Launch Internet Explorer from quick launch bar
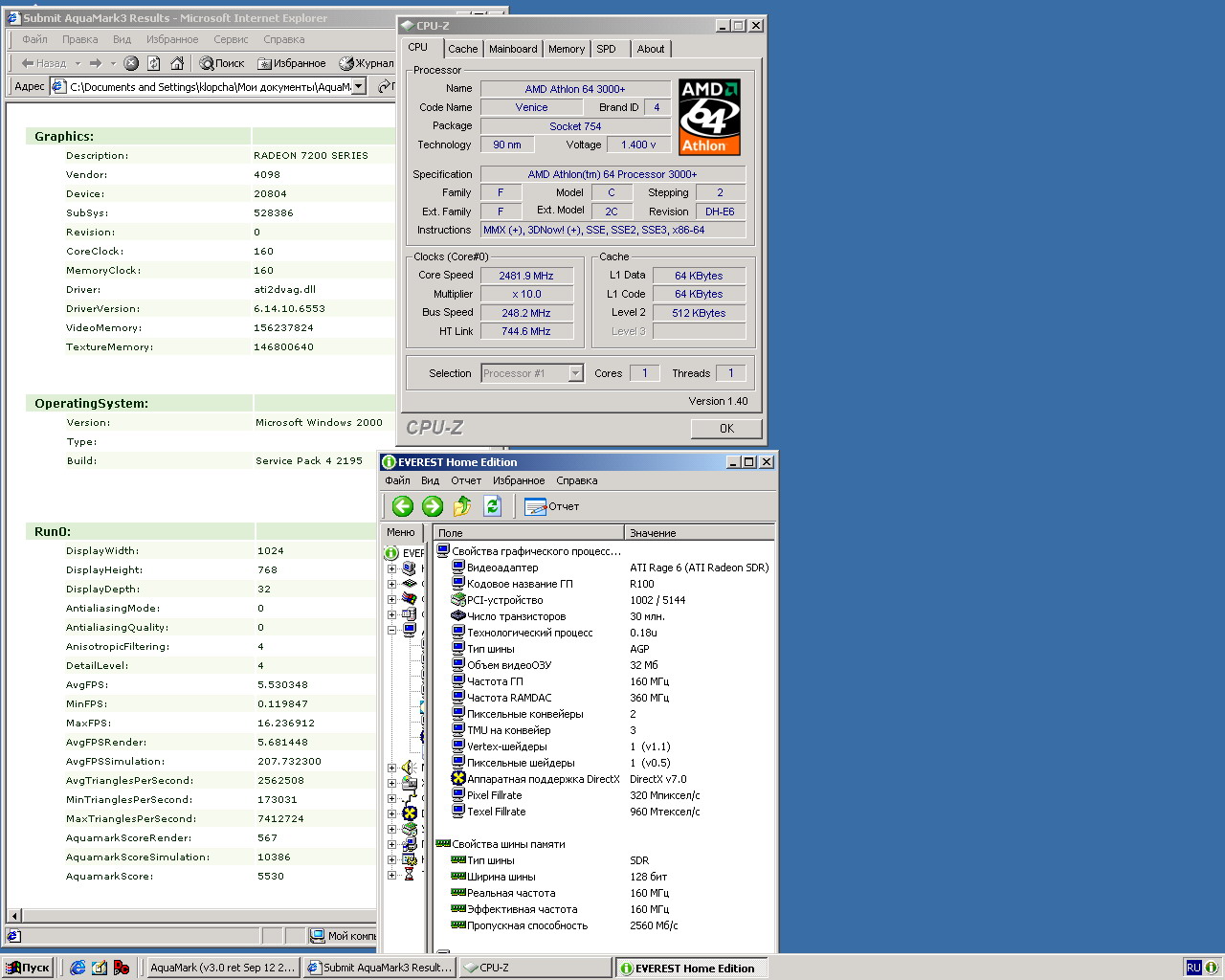The height and width of the screenshot is (980, 1225). click(x=78, y=968)
